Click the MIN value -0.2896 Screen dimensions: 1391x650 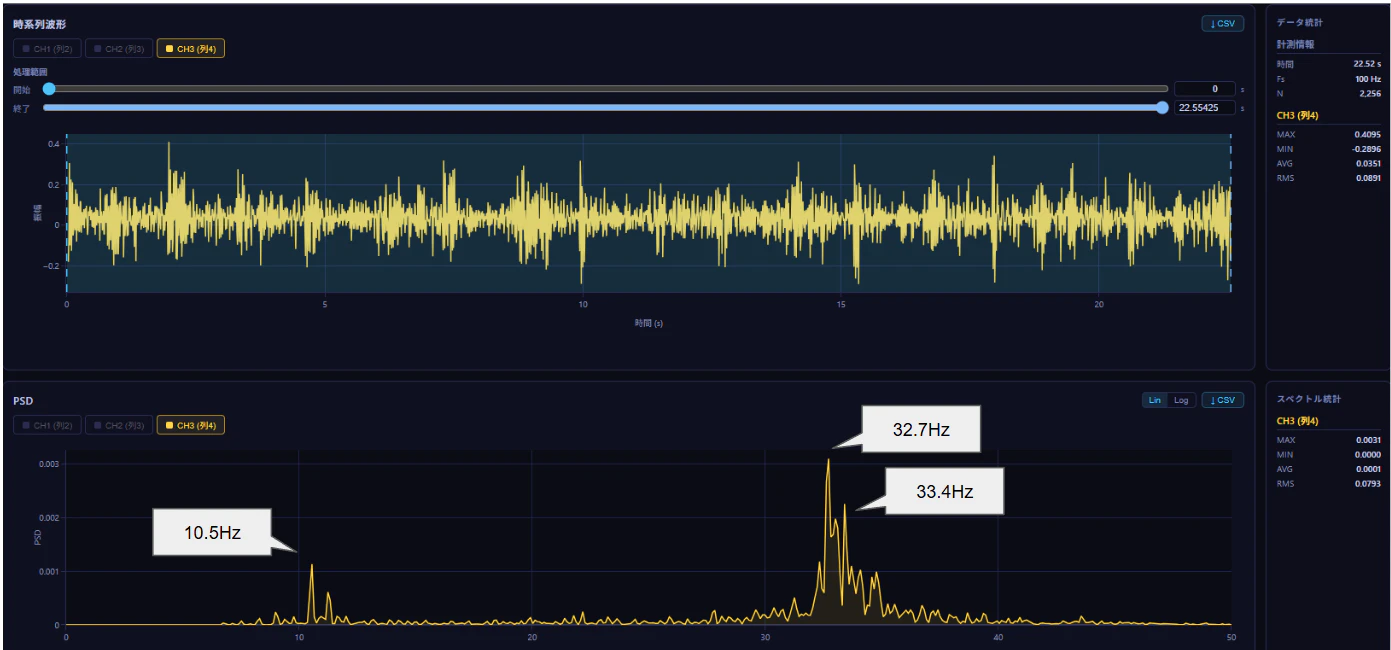pos(1366,148)
